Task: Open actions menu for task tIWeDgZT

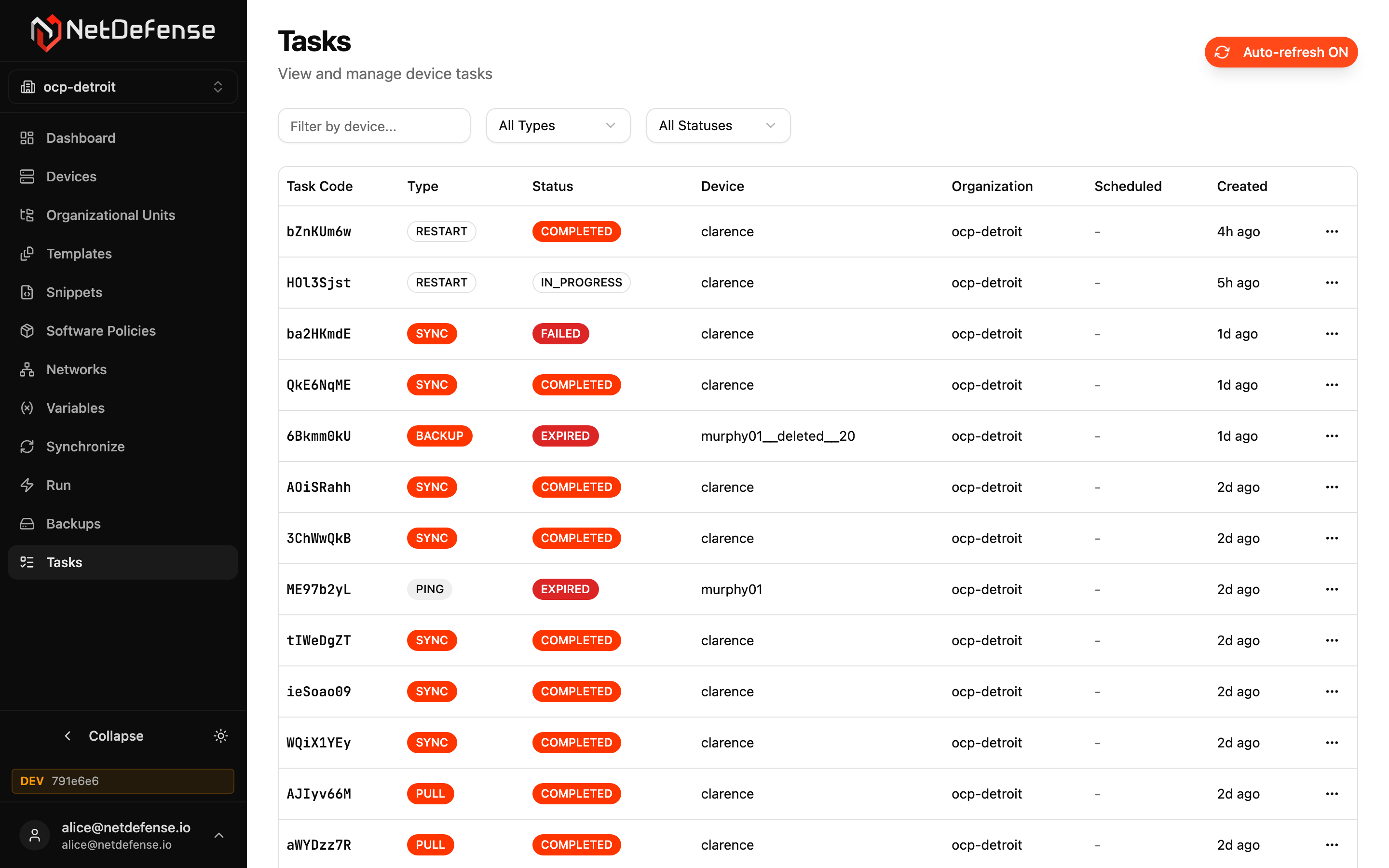Action: tap(1332, 640)
